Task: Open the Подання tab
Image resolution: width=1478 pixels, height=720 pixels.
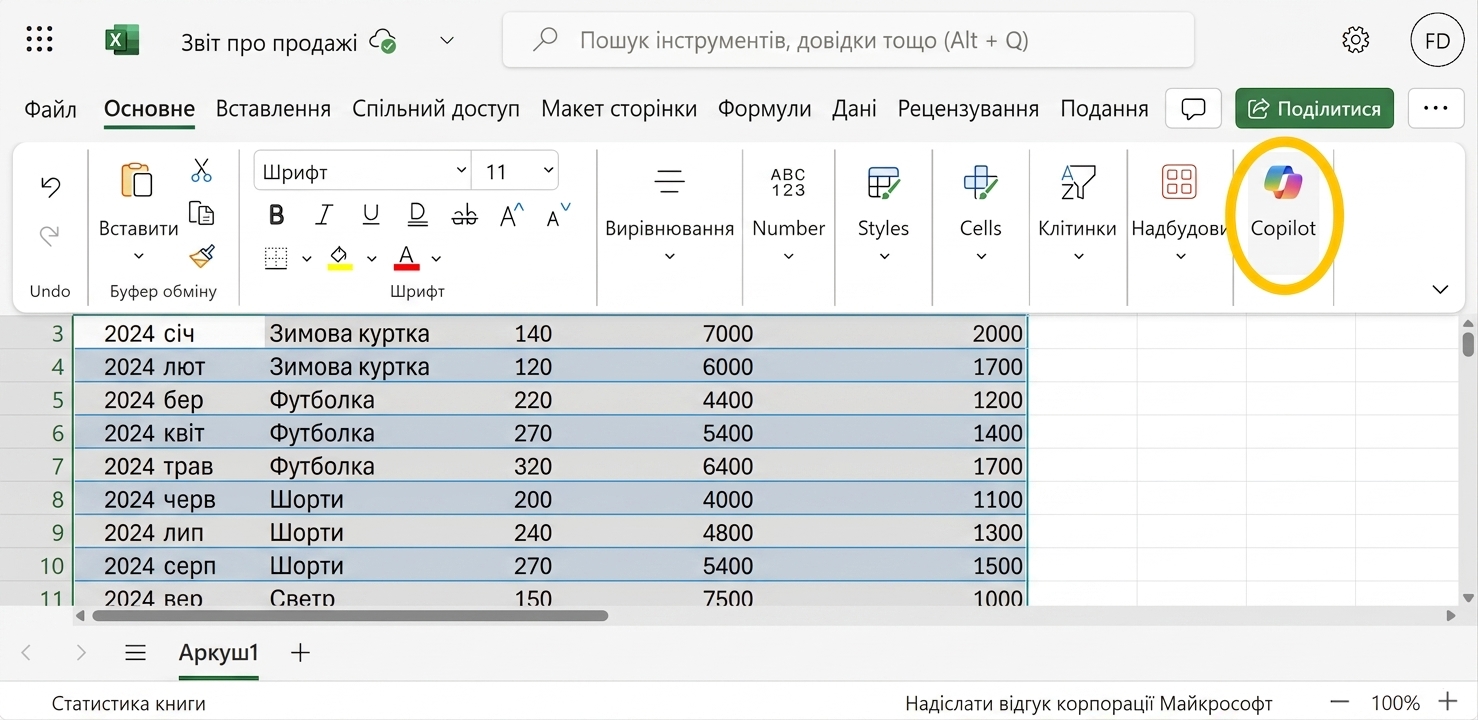Action: click(1104, 109)
